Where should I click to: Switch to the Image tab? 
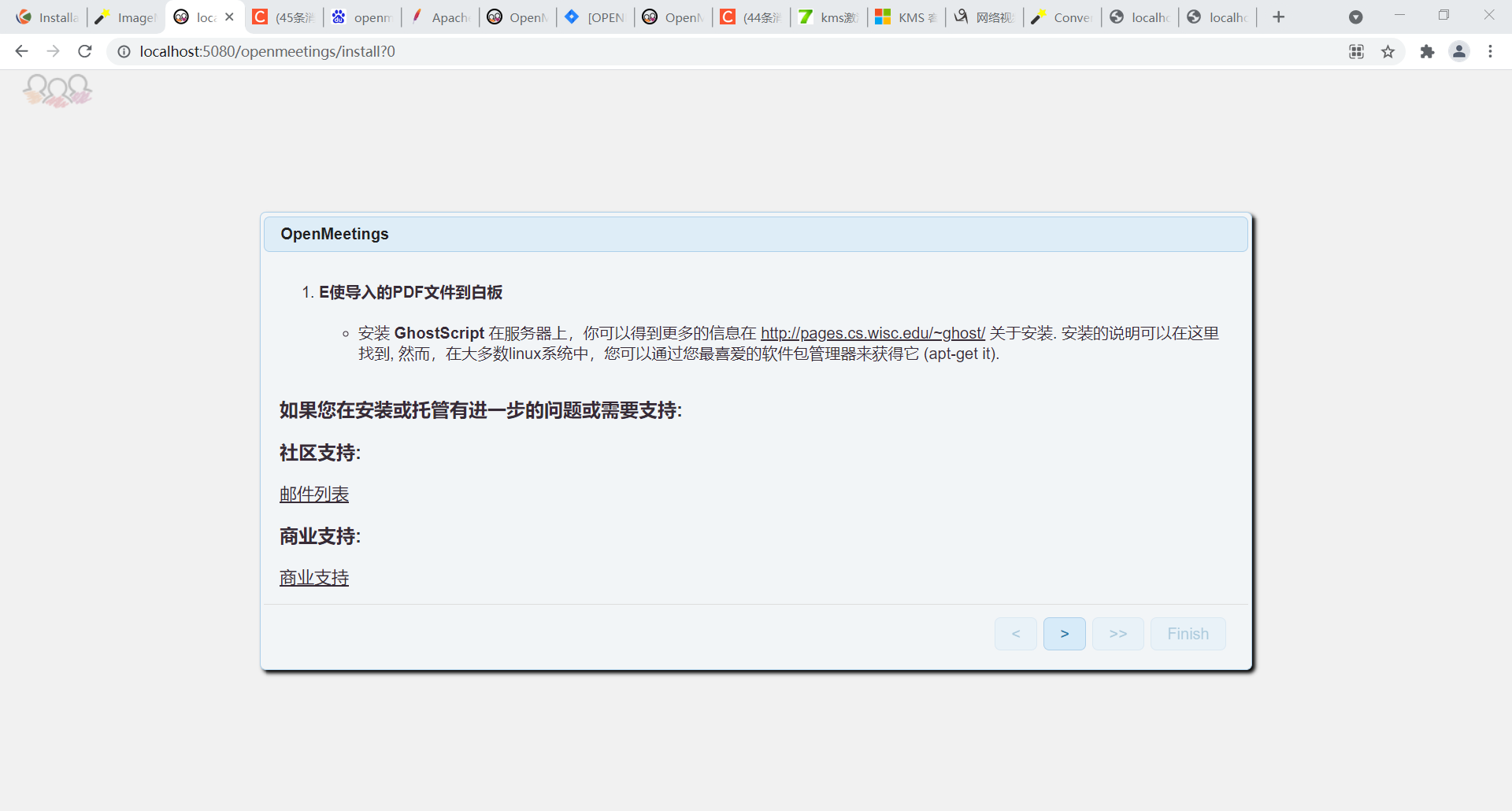pyautogui.click(x=126, y=17)
